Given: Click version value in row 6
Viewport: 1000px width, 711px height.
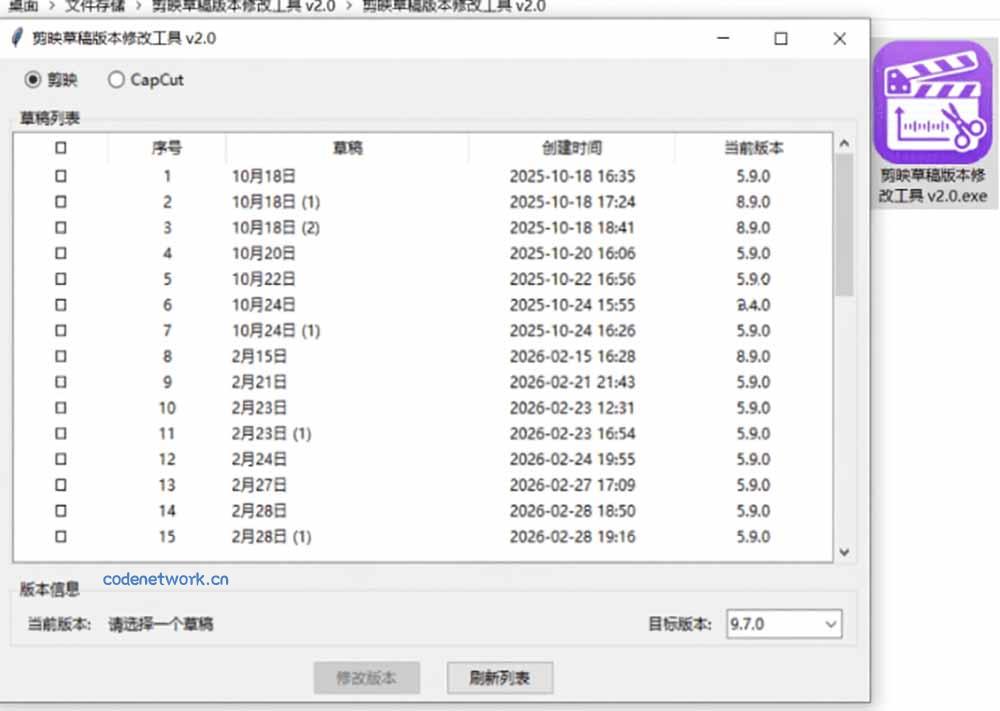Looking at the screenshot, I should point(753,305).
